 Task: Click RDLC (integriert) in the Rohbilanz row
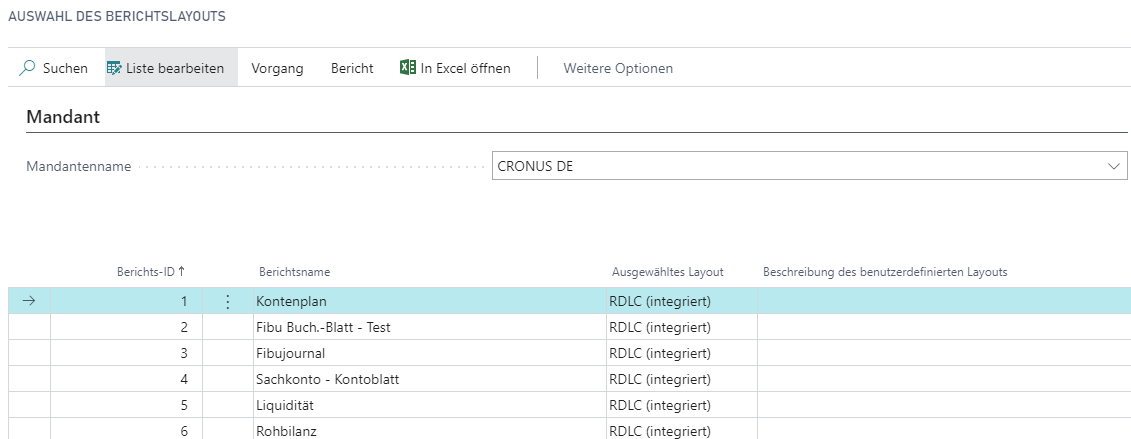click(660, 431)
